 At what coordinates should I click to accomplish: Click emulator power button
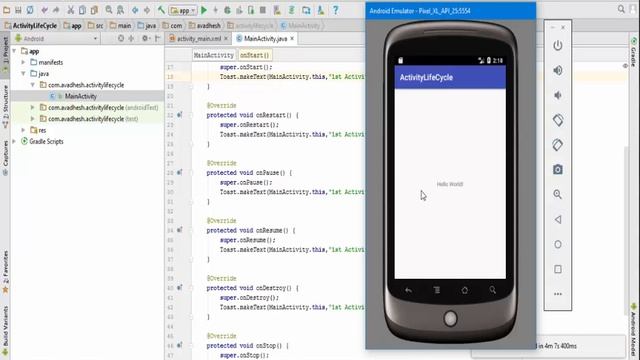click(x=558, y=45)
